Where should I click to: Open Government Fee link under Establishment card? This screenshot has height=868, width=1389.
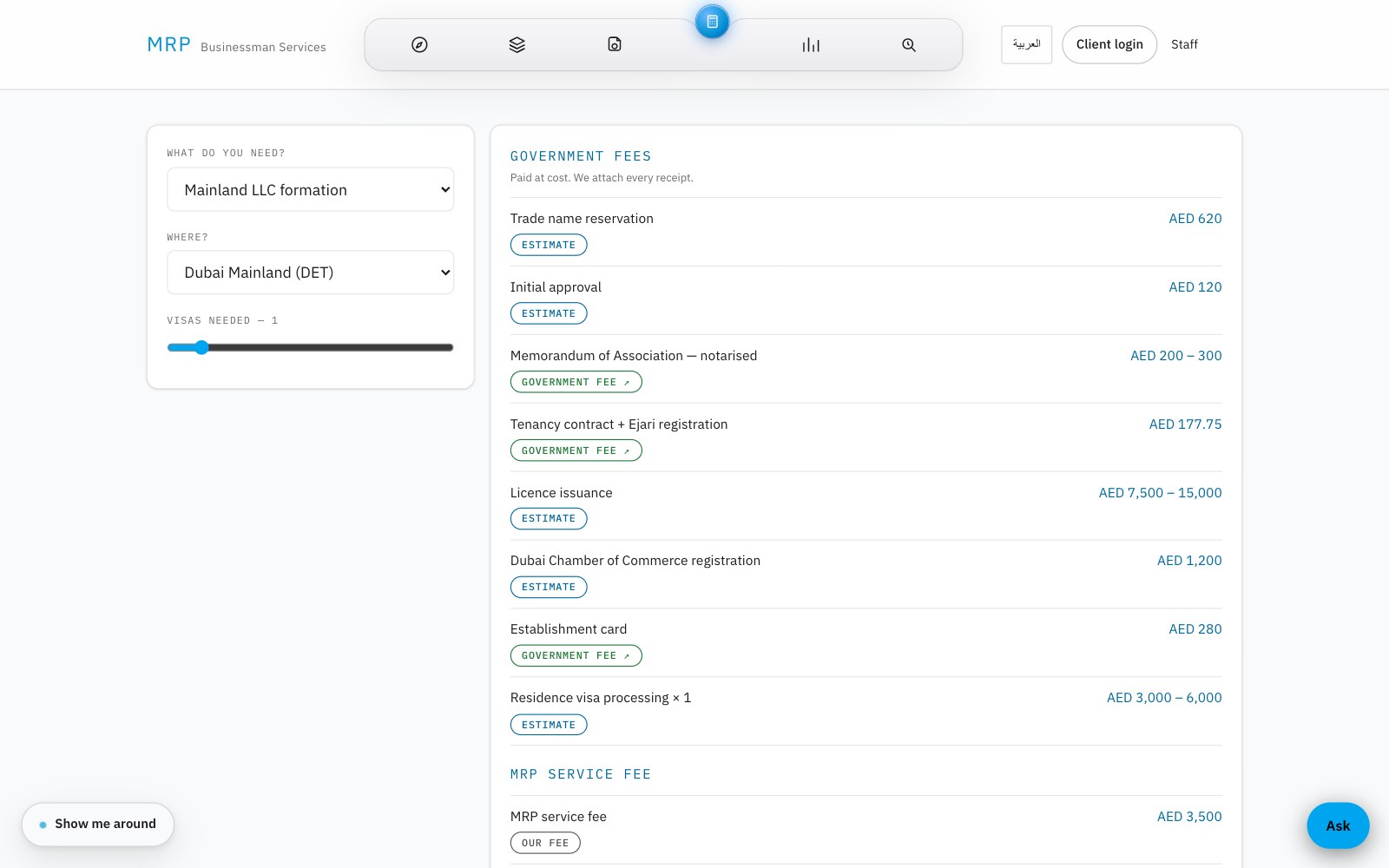(576, 655)
